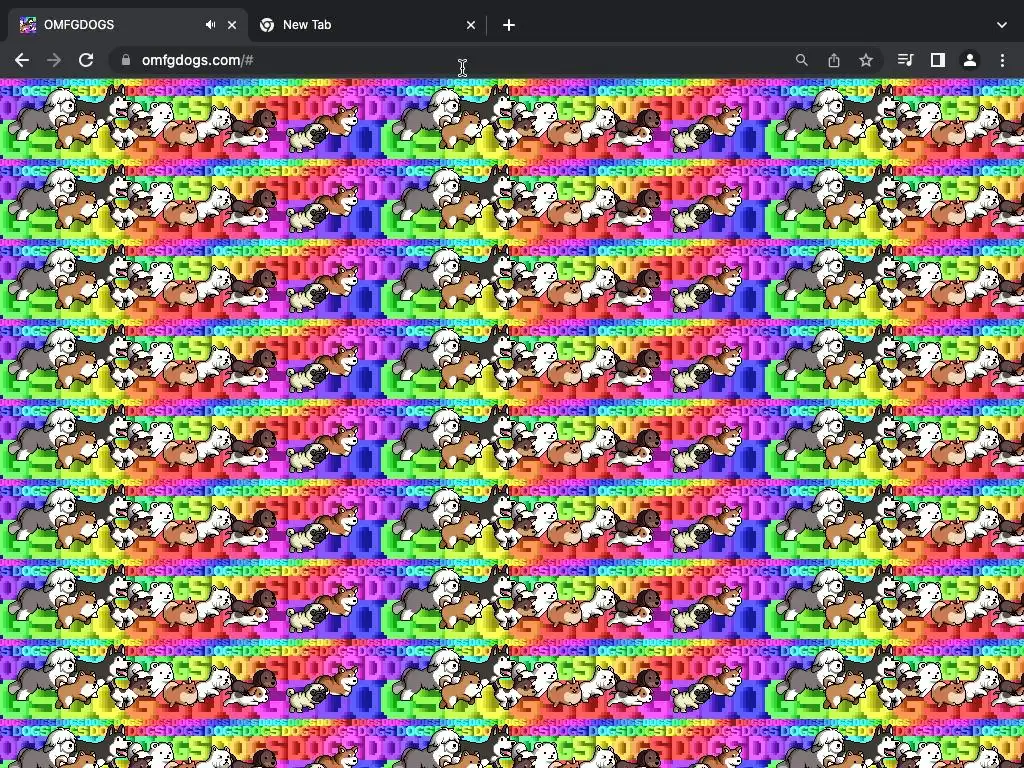
Task: Toggle the browser side panel
Action: point(938,60)
